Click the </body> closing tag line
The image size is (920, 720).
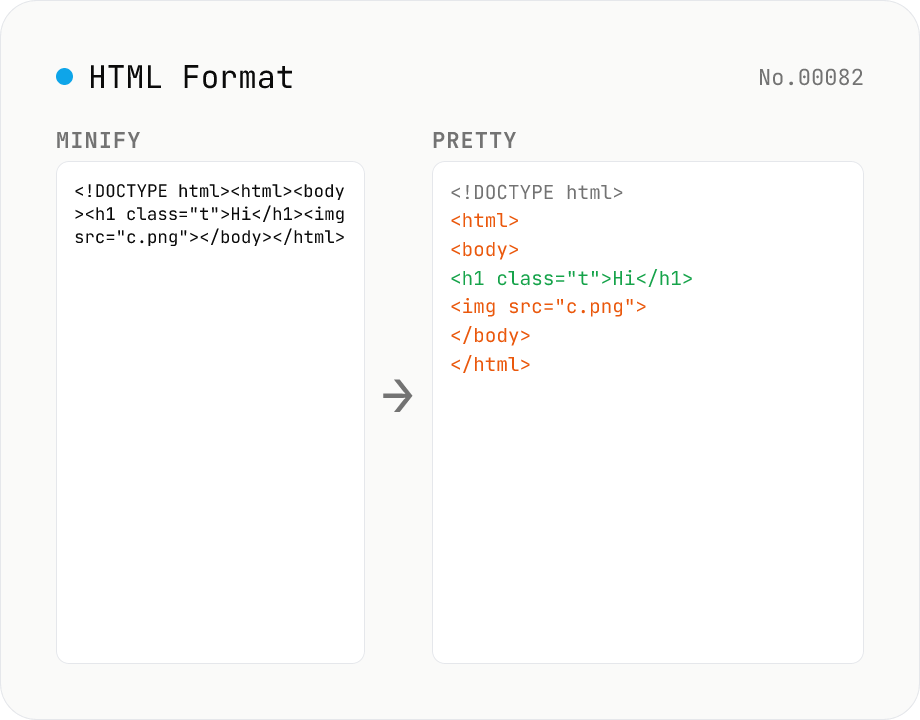click(491, 336)
